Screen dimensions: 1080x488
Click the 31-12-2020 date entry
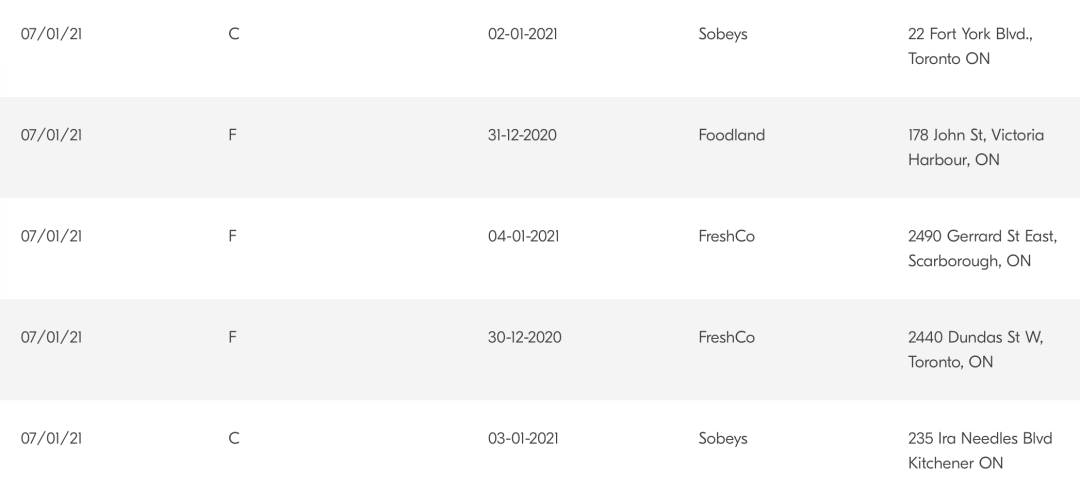tap(522, 135)
